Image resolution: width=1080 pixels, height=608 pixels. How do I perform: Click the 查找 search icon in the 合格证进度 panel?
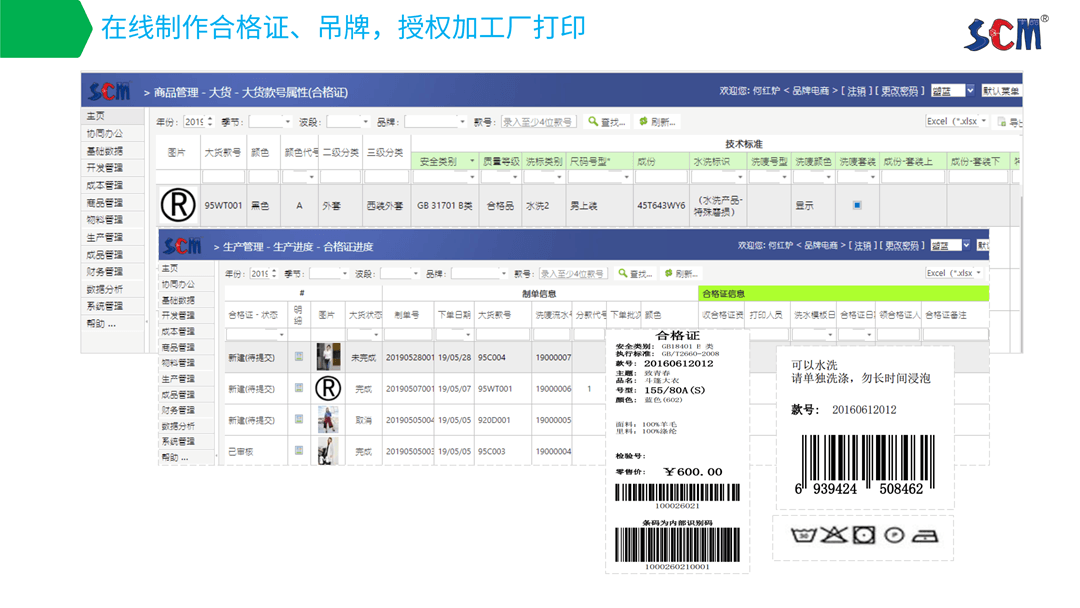624,272
